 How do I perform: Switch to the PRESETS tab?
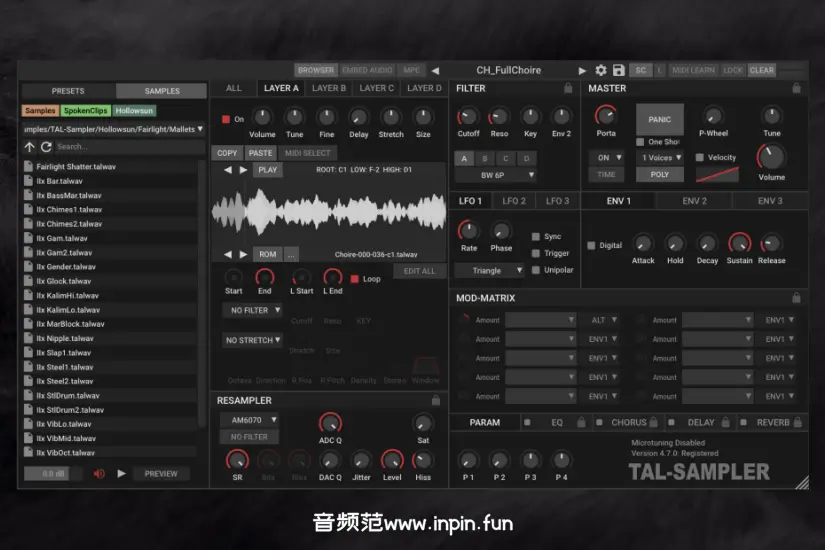coord(68,91)
